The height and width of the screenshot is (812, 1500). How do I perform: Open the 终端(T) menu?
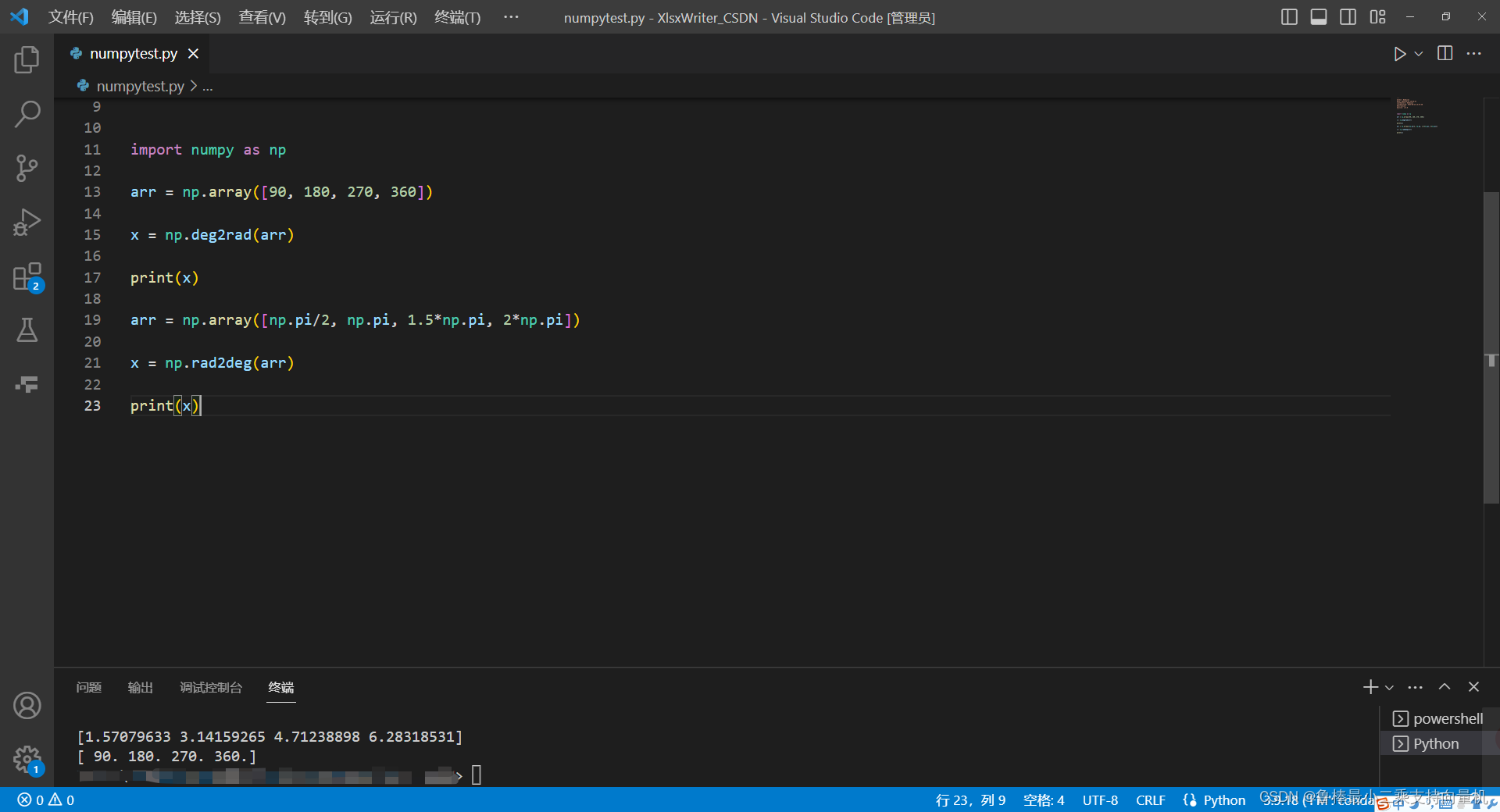(x=458, y=17)
